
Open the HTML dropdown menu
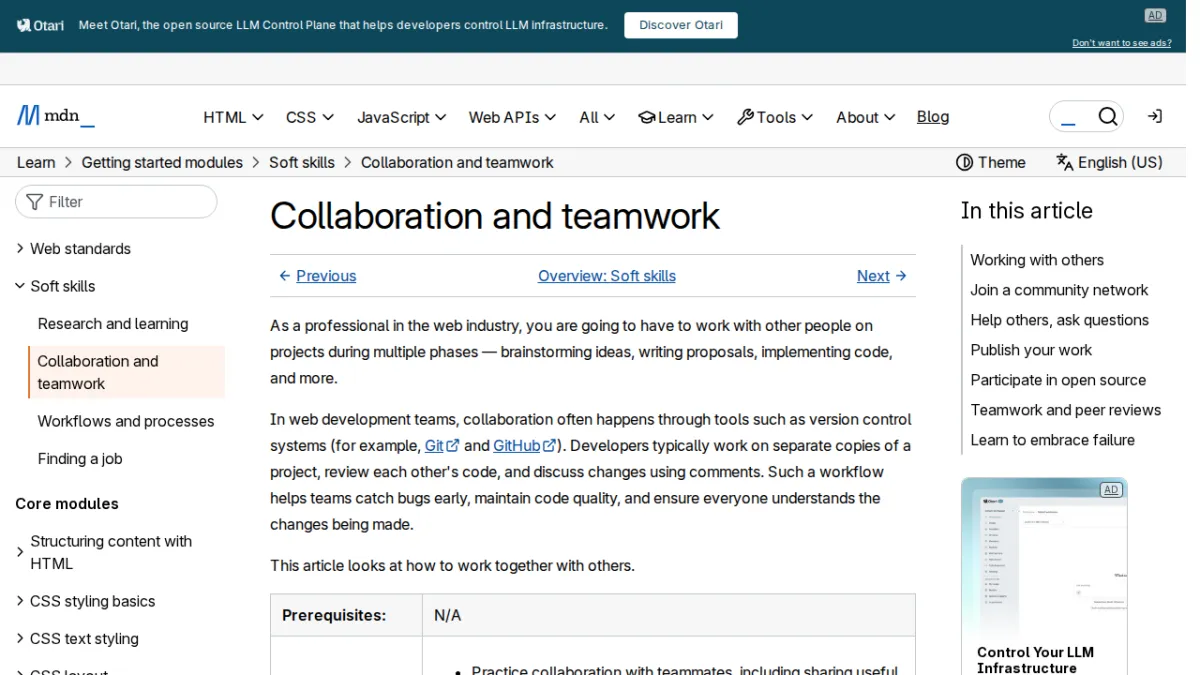click(233, 117)
